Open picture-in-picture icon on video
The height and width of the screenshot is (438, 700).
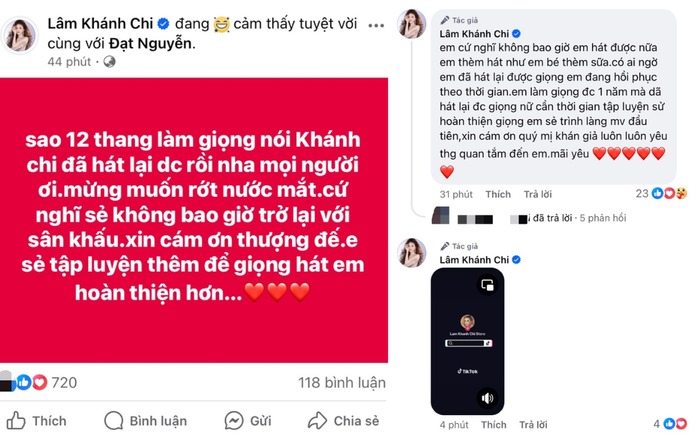487,284
